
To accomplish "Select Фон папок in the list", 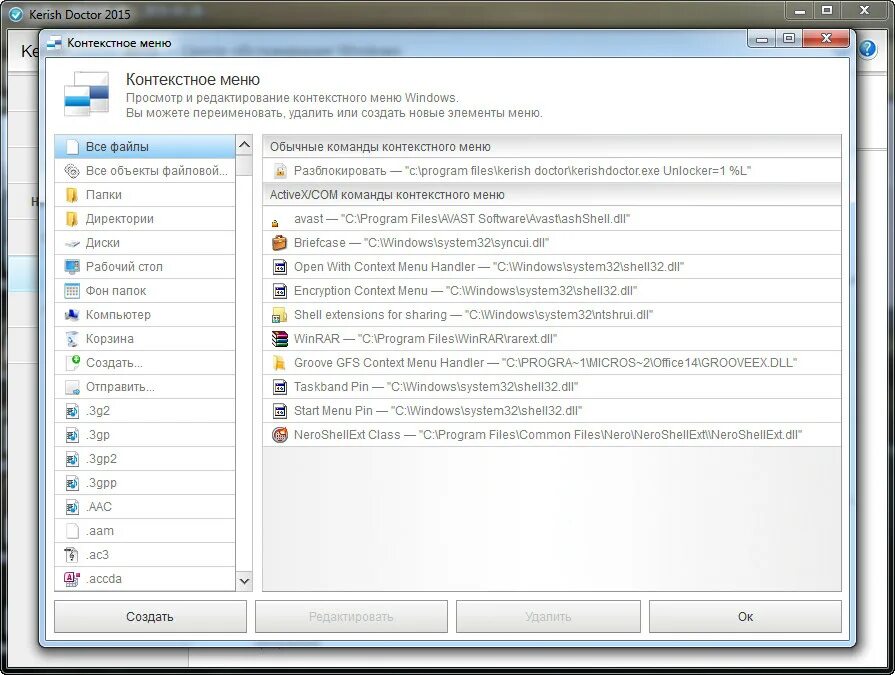I will click(x=145, y=290).
